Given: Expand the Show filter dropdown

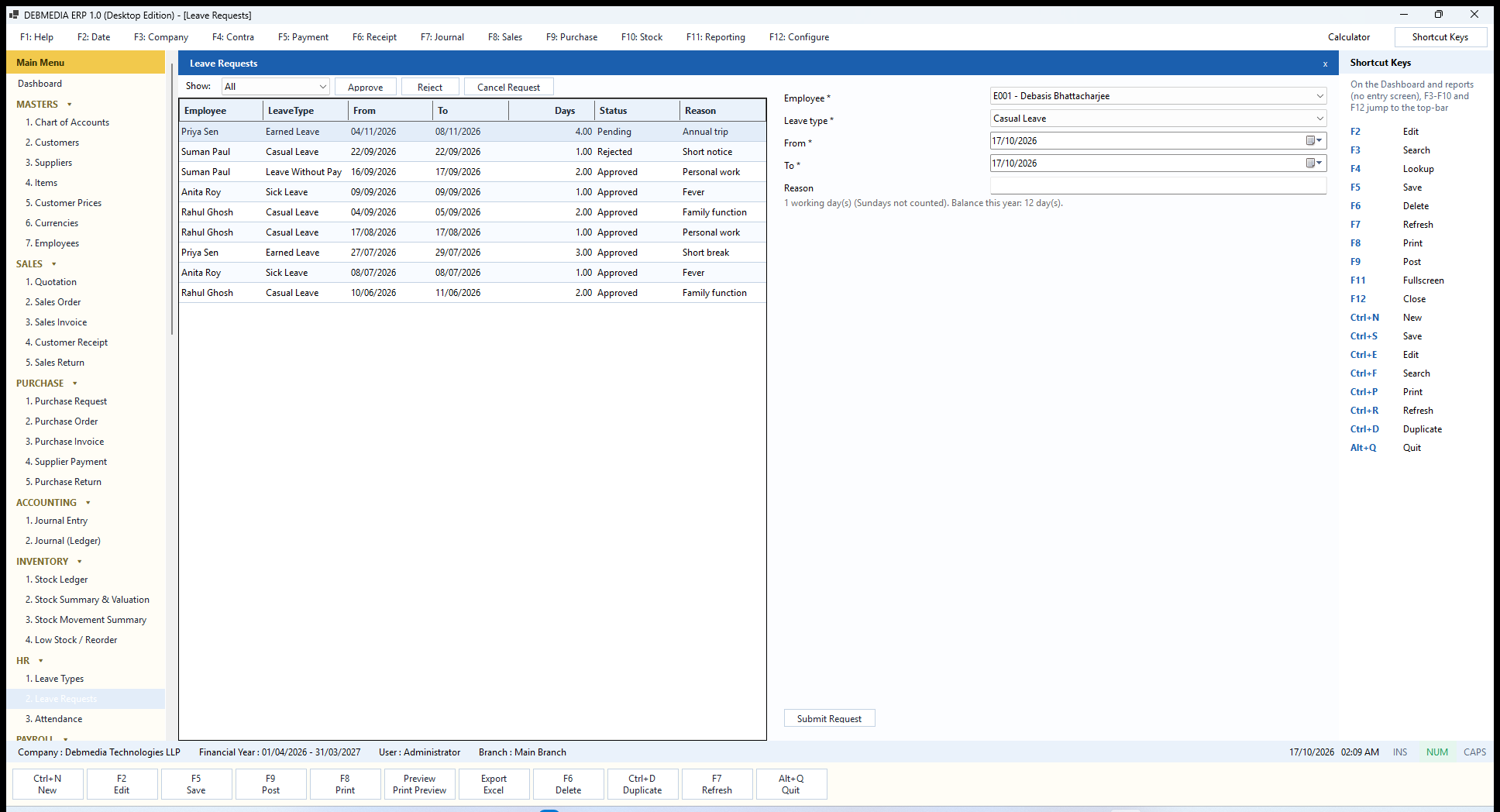Looking at the screenshot, I should click(322, 87).
